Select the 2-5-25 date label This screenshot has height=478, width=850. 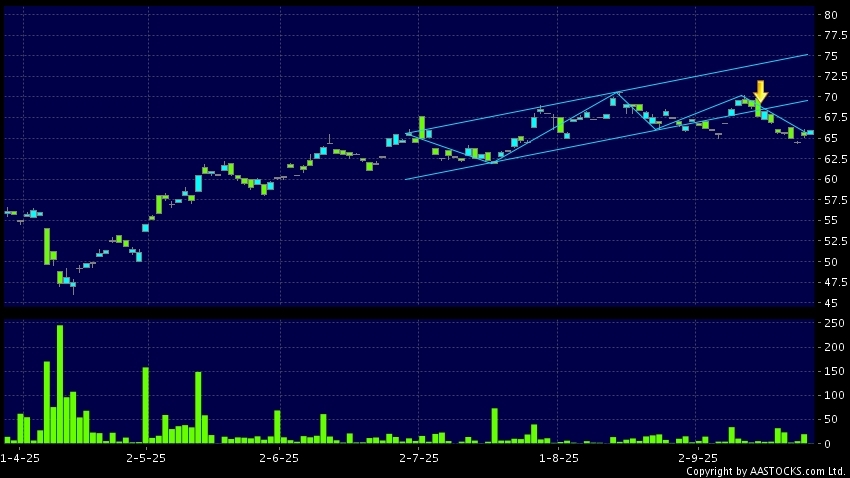tap(146, 458)
